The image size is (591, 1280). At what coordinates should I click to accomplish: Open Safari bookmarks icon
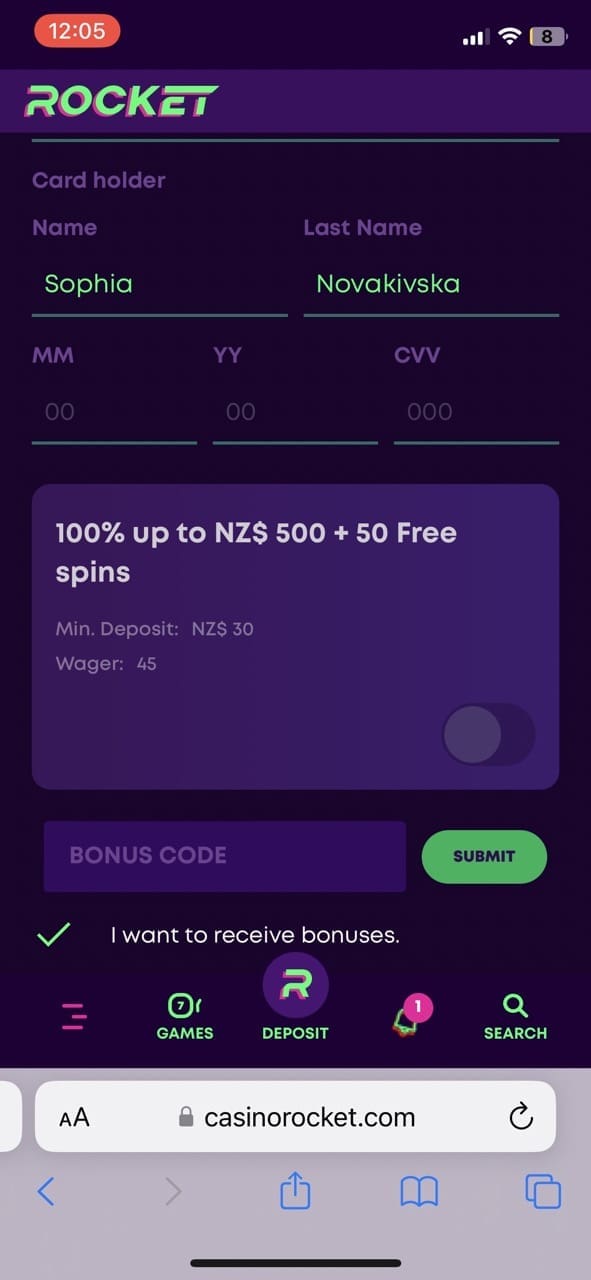pyautogui.click(x=419, y=1191)
